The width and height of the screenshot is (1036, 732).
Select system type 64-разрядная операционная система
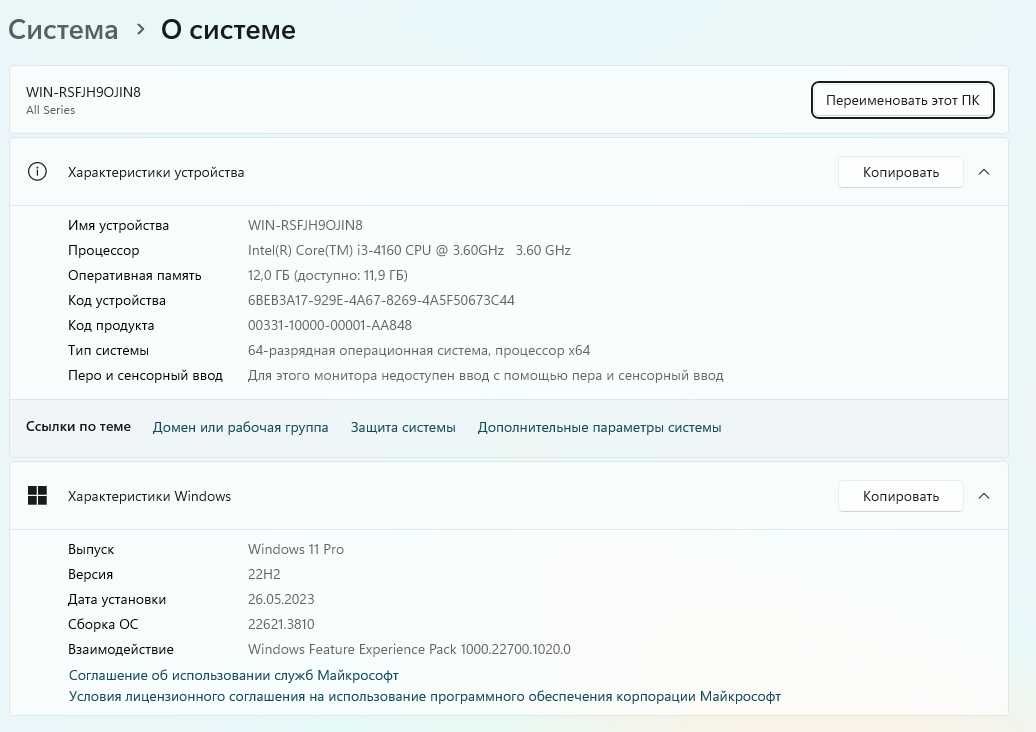pos(419,351)
